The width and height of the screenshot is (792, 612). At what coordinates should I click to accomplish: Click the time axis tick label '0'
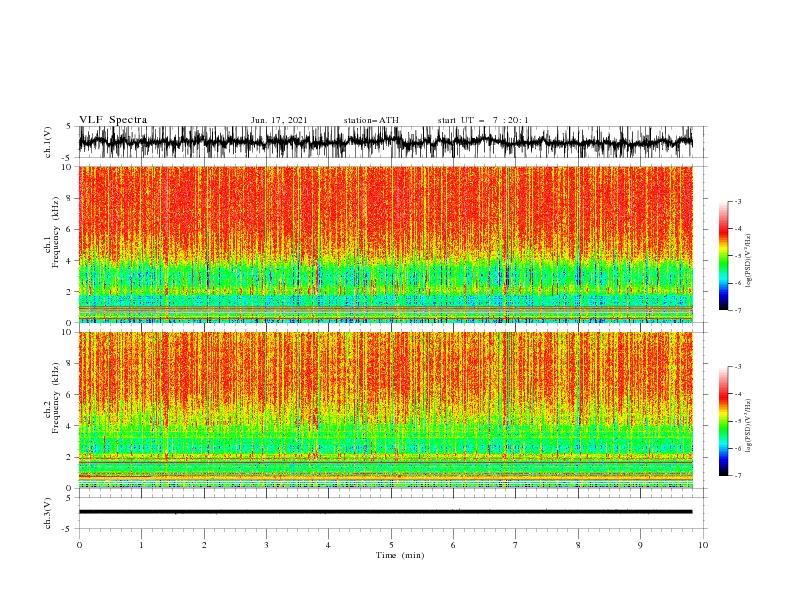79,545
